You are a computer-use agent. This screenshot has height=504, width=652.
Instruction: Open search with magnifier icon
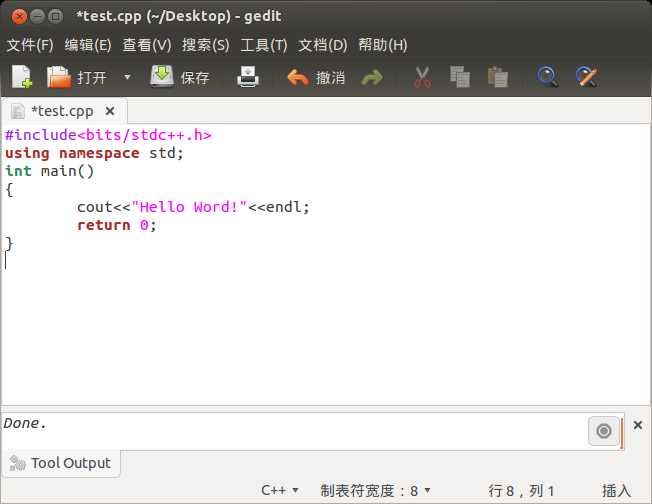[x=547, y=77]
